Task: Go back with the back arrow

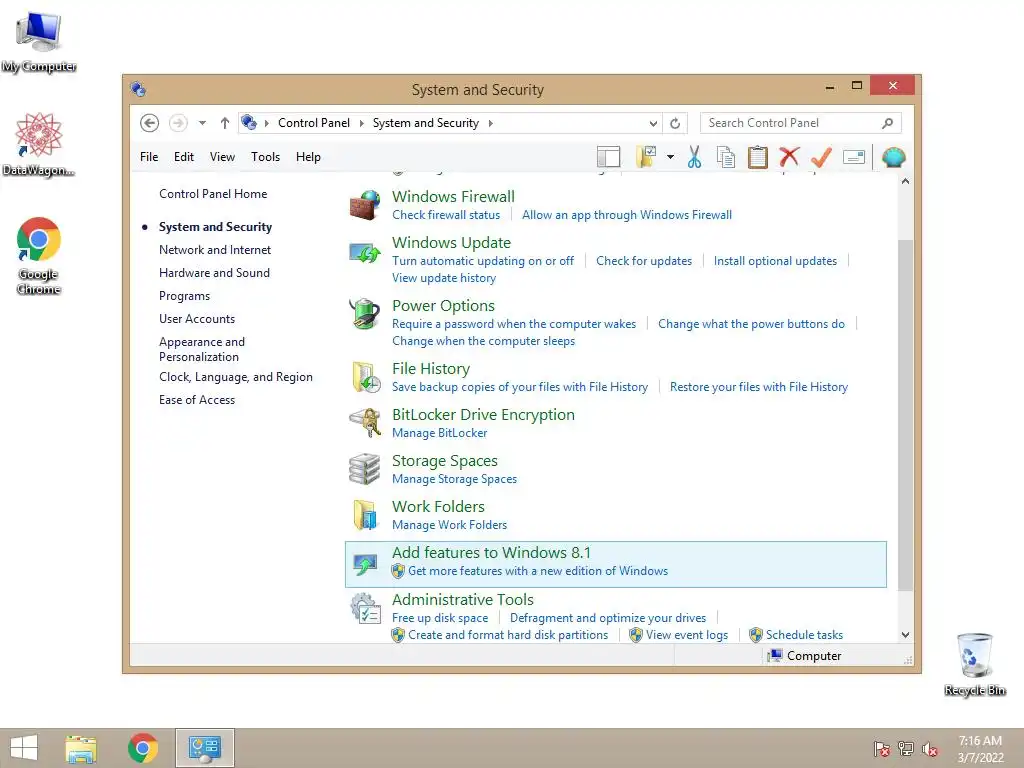Action: coord(149,123)
